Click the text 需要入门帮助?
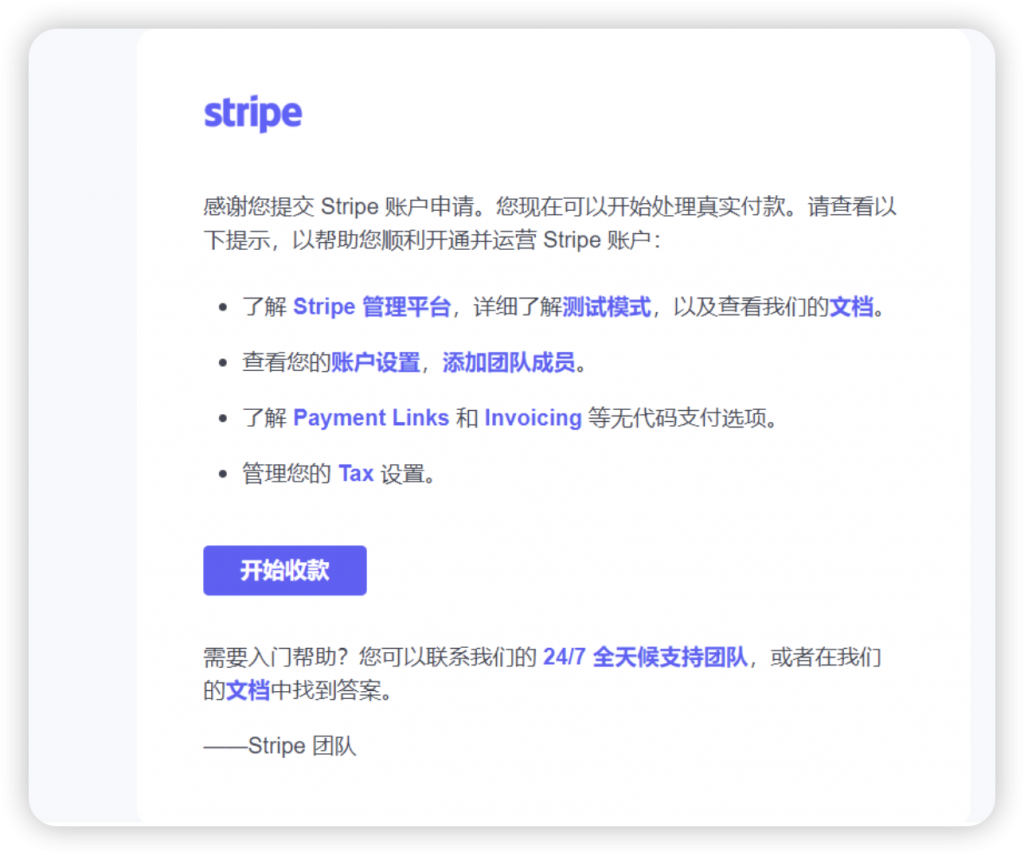This screenshot has width=1024, height=855. point(276,656)
